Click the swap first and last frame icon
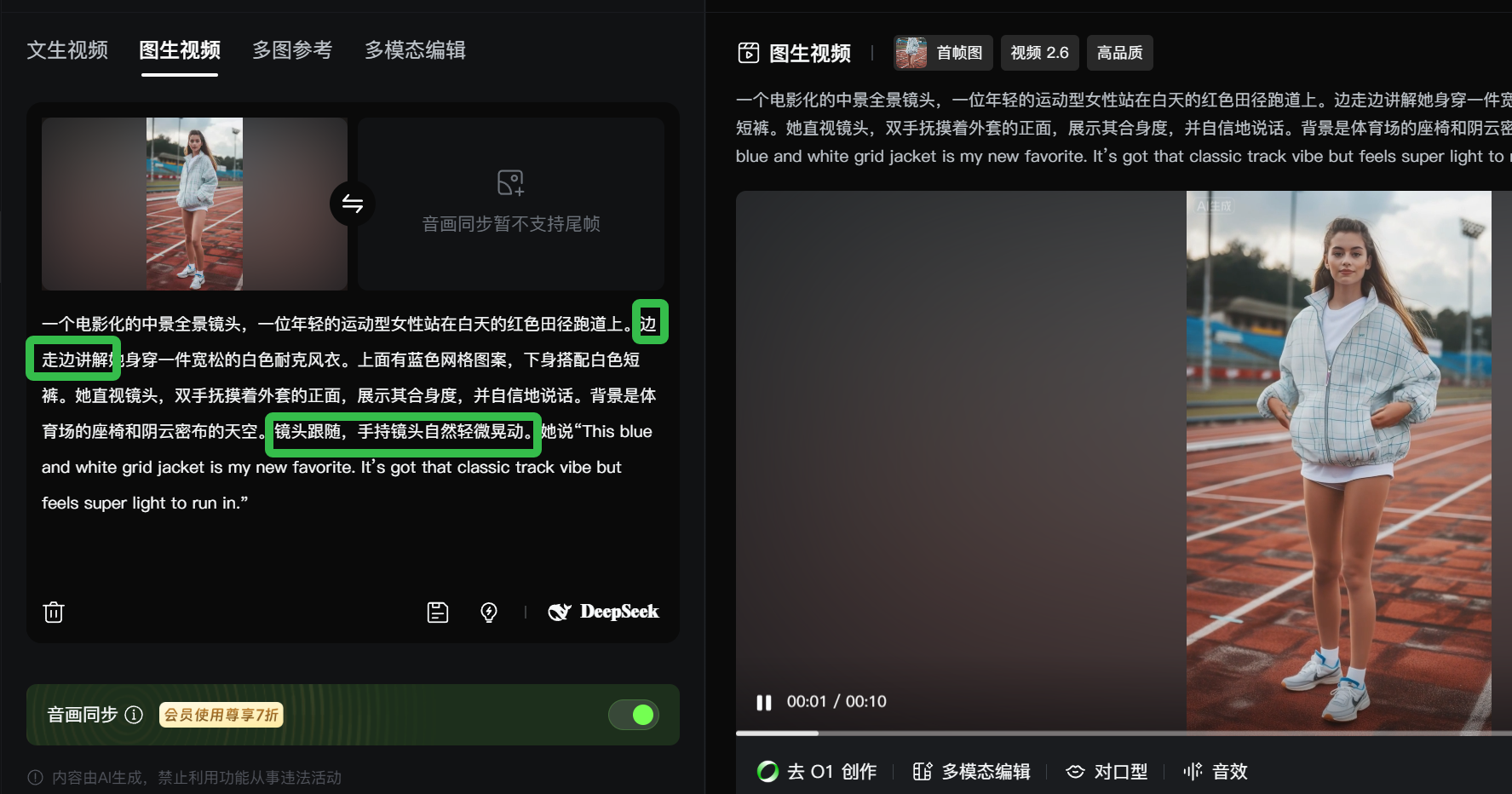This screenshot has height=794, width=1512. click(x=352, y=204)
